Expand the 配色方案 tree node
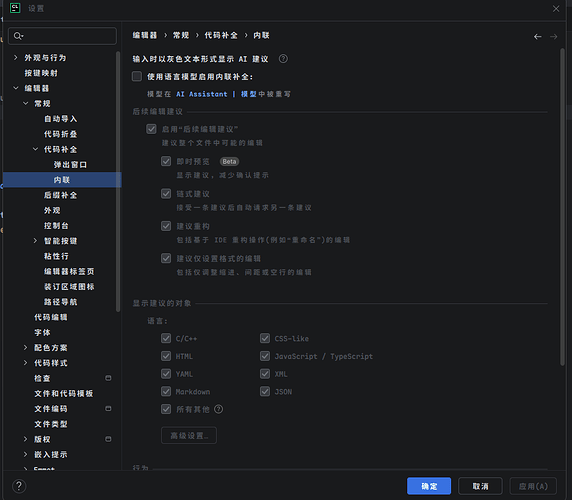This screenshot has height=500, width=572. tap(26, 348)
